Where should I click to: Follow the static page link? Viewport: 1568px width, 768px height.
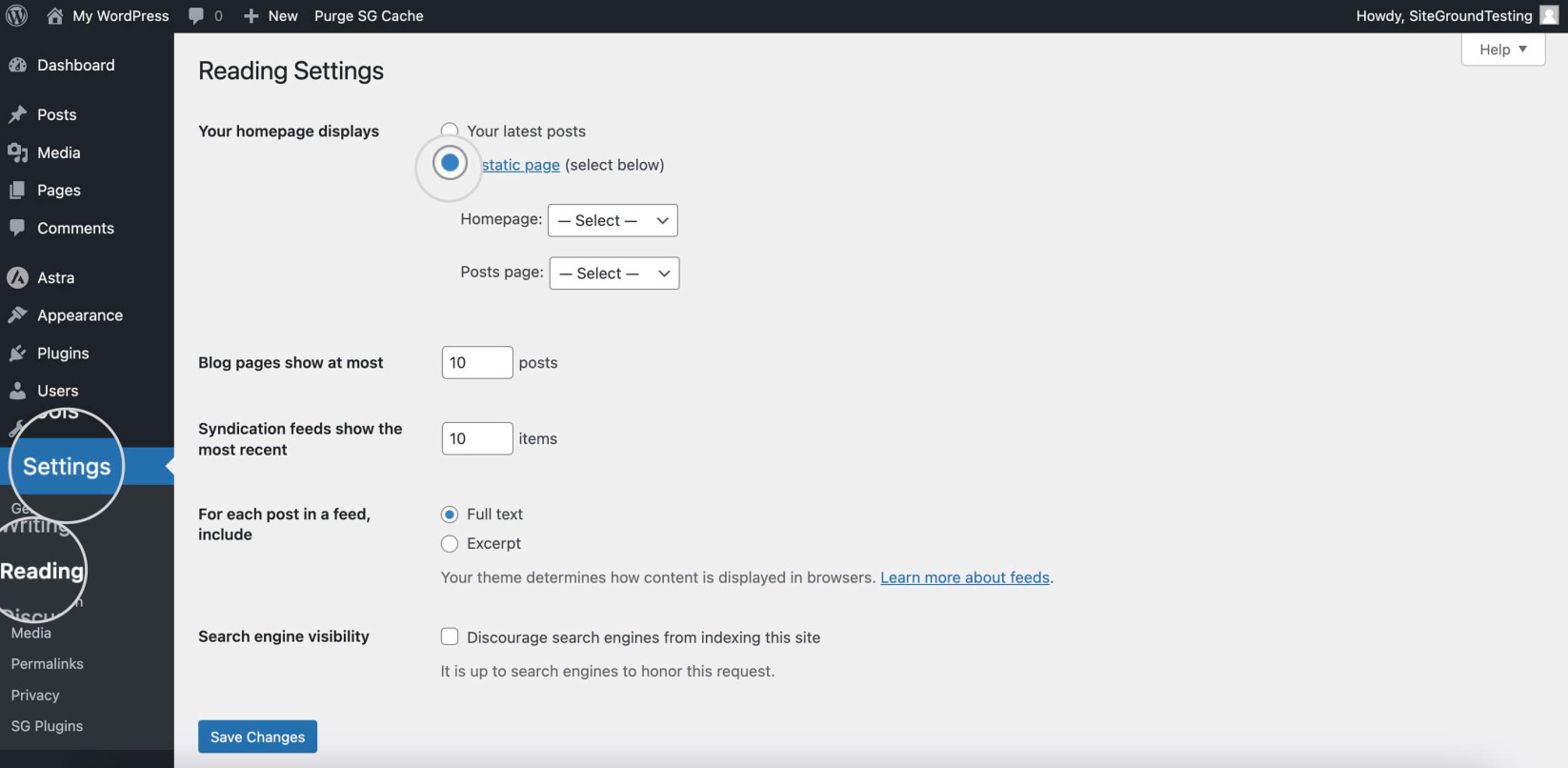[x=521, y=165]
